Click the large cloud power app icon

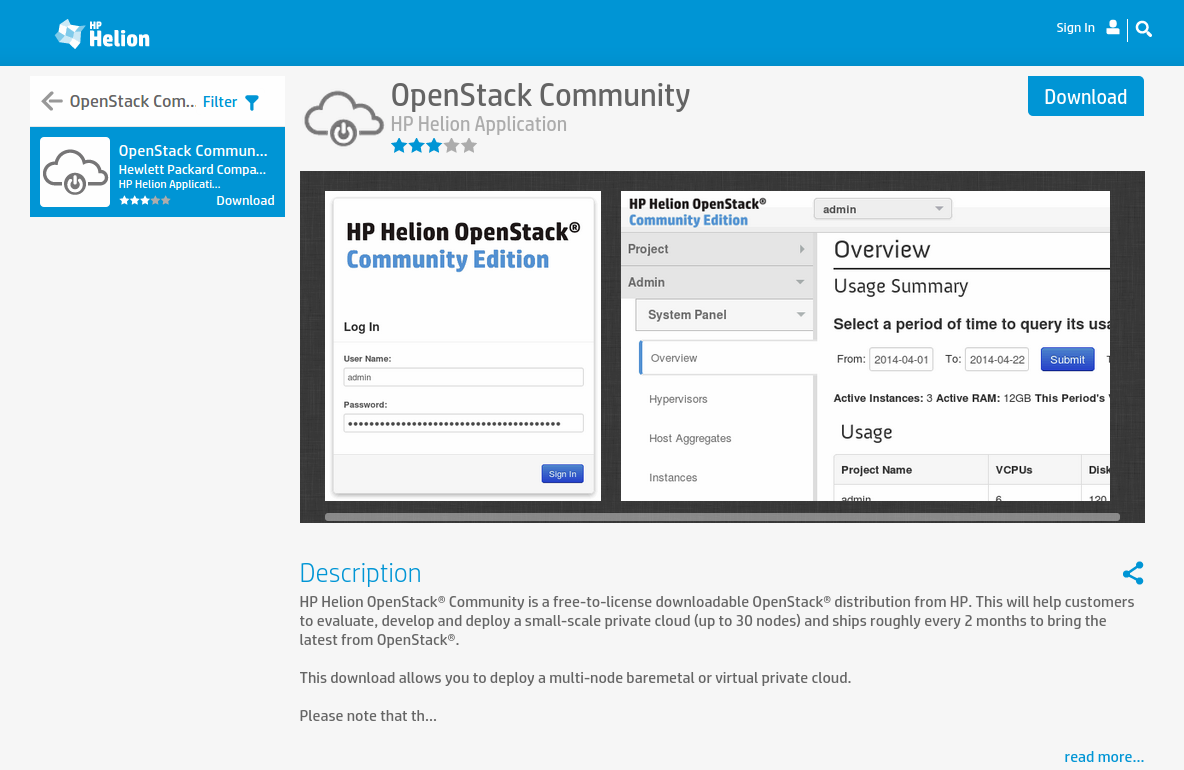[x=344, y=119]
